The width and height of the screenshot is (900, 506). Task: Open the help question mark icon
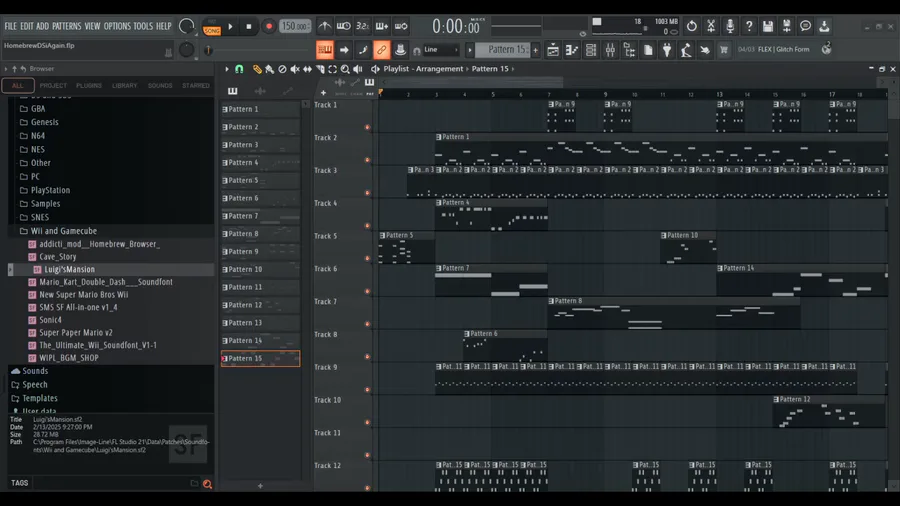(748, 26)
